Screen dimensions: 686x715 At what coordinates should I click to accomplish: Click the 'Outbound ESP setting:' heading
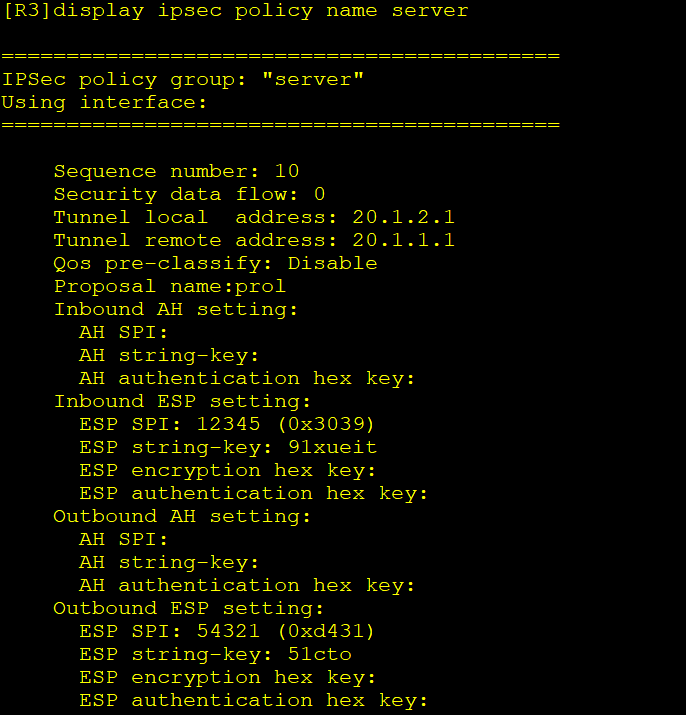click(188, 608)
